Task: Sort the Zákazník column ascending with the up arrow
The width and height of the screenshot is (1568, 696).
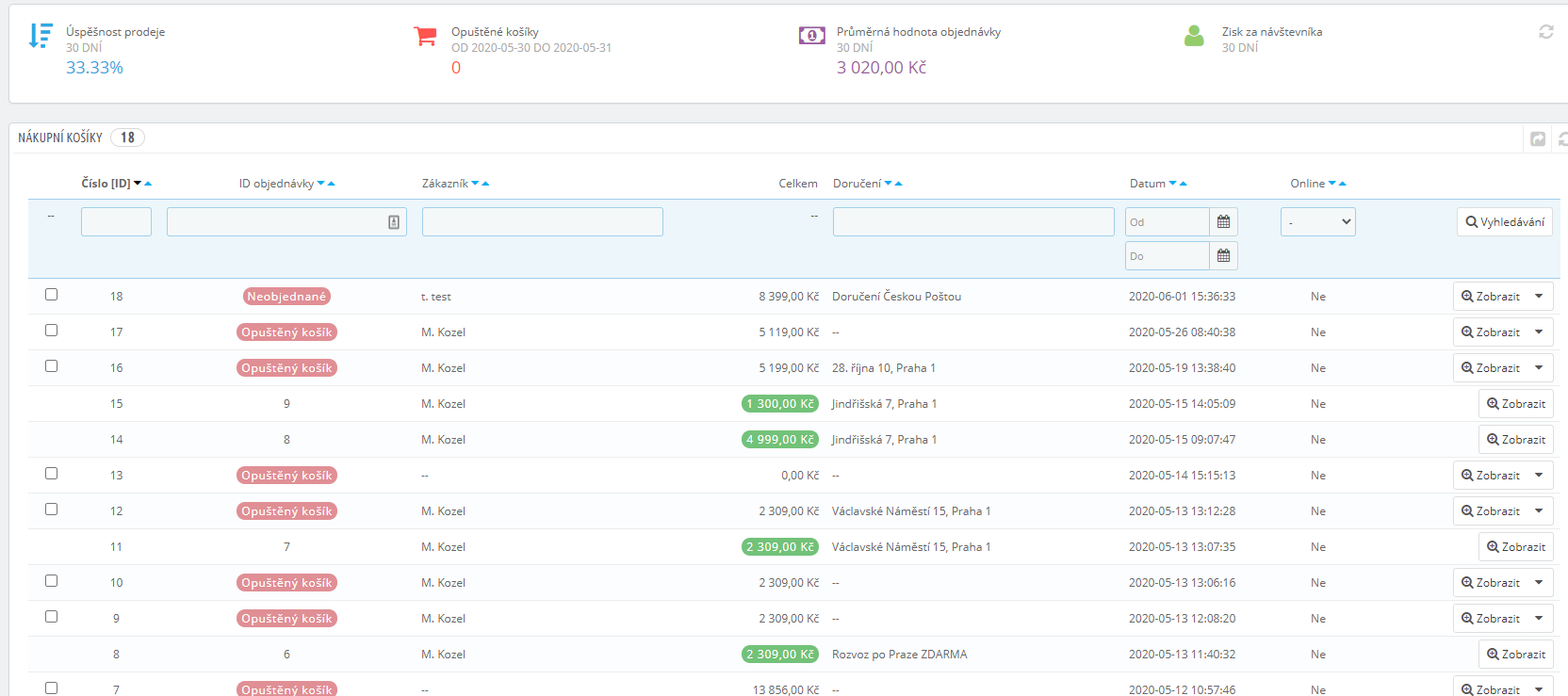Action: click(x=485, y=184)
